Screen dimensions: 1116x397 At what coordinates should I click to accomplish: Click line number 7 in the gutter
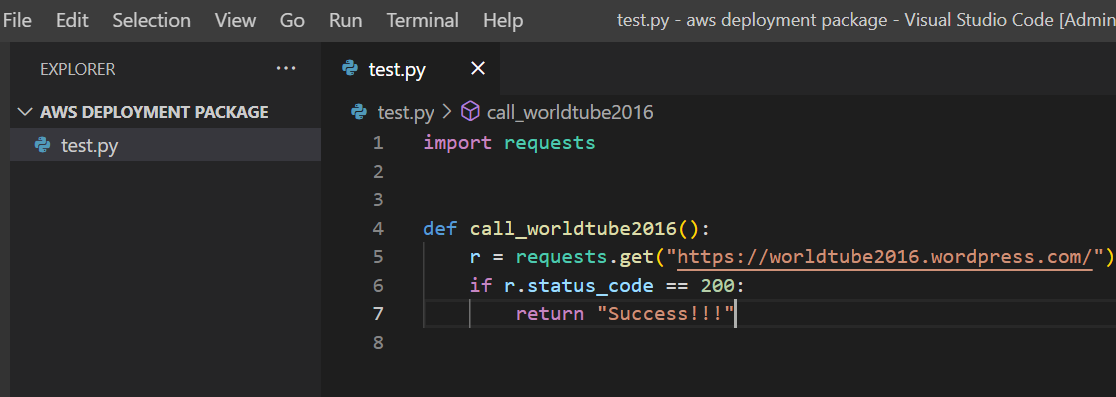(x=378, y=314)
